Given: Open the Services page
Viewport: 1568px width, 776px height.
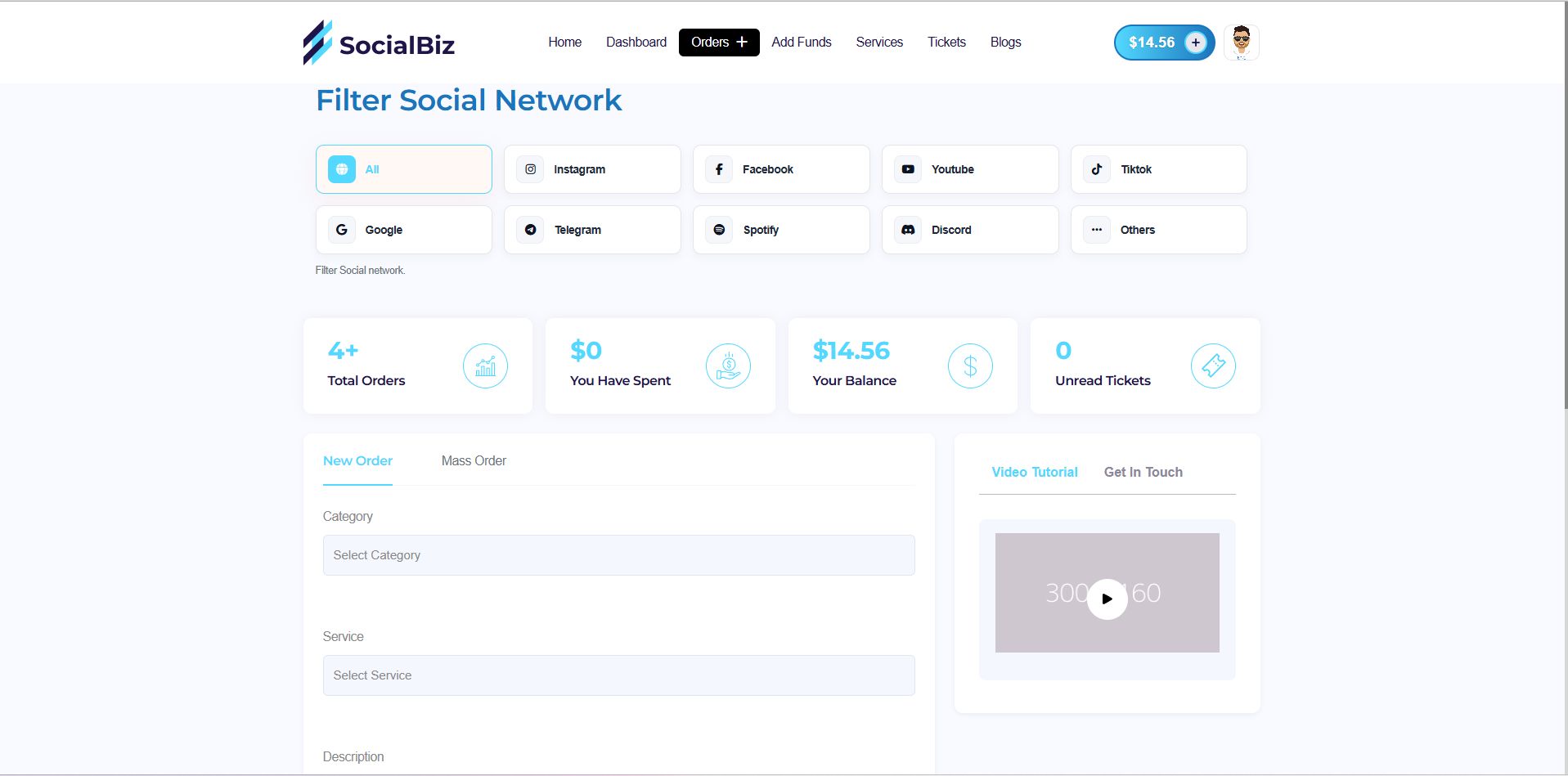Looking at the screenshot, I should [x=879, y=43].
